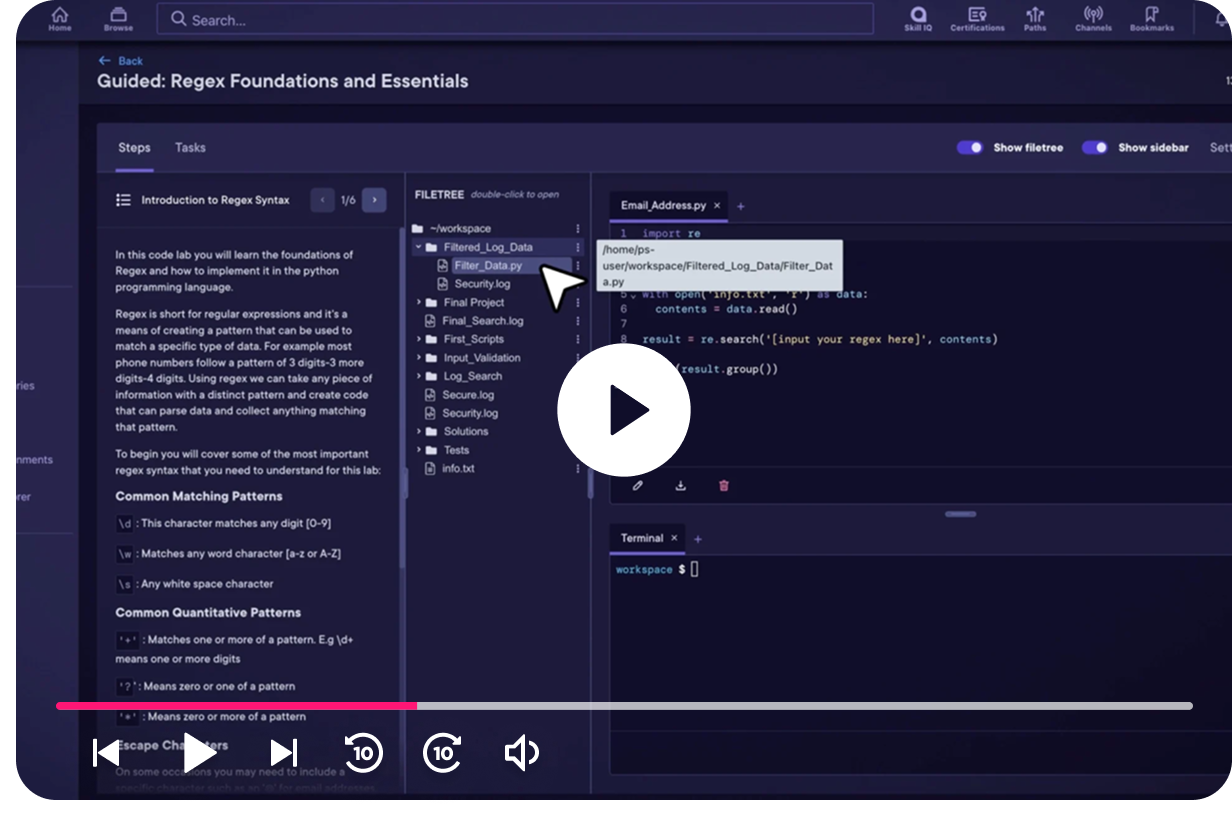Open Browse in top navigation
Screen dimensions: 1232x825
click(x=118, y=19)
